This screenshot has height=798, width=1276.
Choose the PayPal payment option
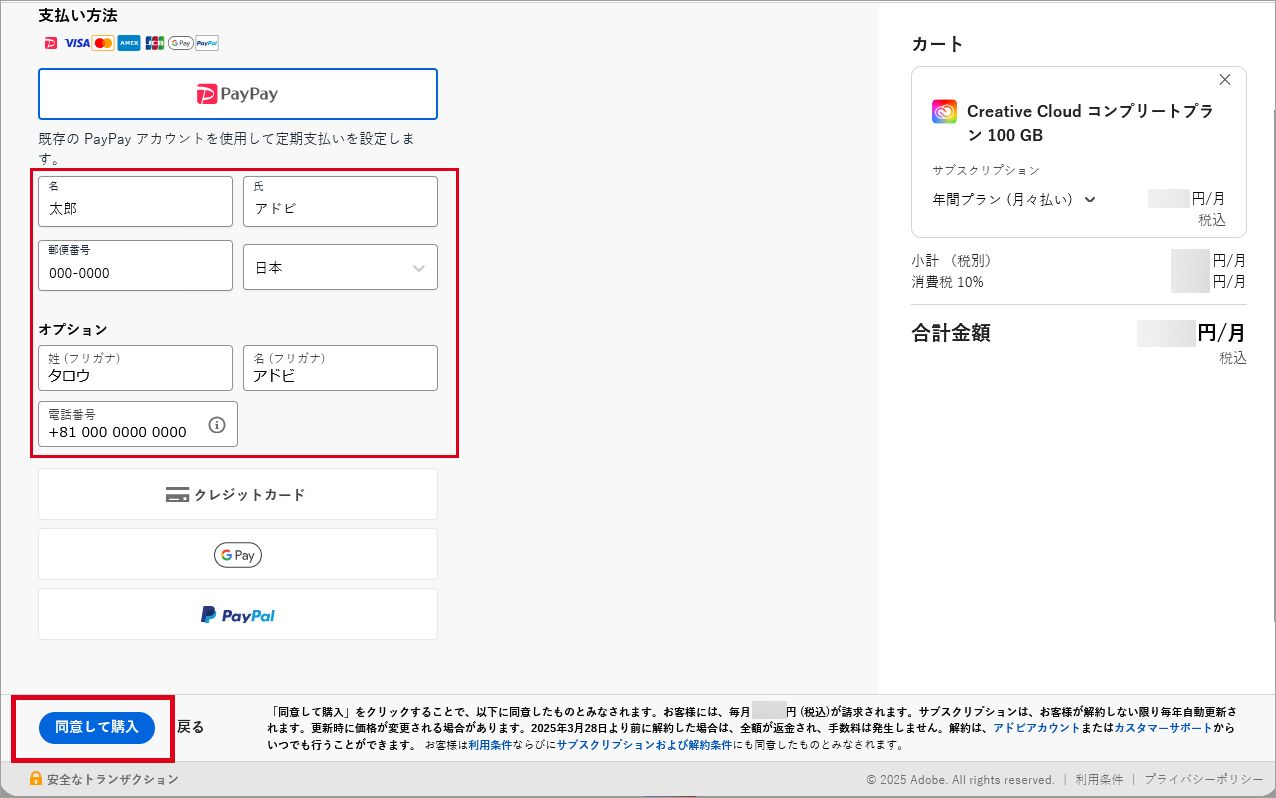[x=238, y=614]
